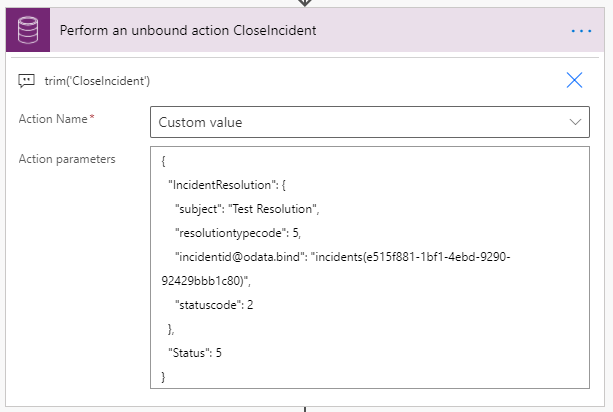613x412 pixels.
Task: Expand the Action Name dropdown chevron
Action: (x=575, y=122)
